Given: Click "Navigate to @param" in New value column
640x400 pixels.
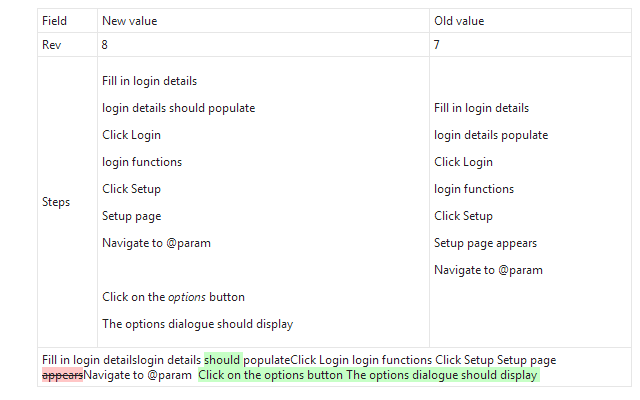Looking at the screenshot, I should tap(156, 243).
